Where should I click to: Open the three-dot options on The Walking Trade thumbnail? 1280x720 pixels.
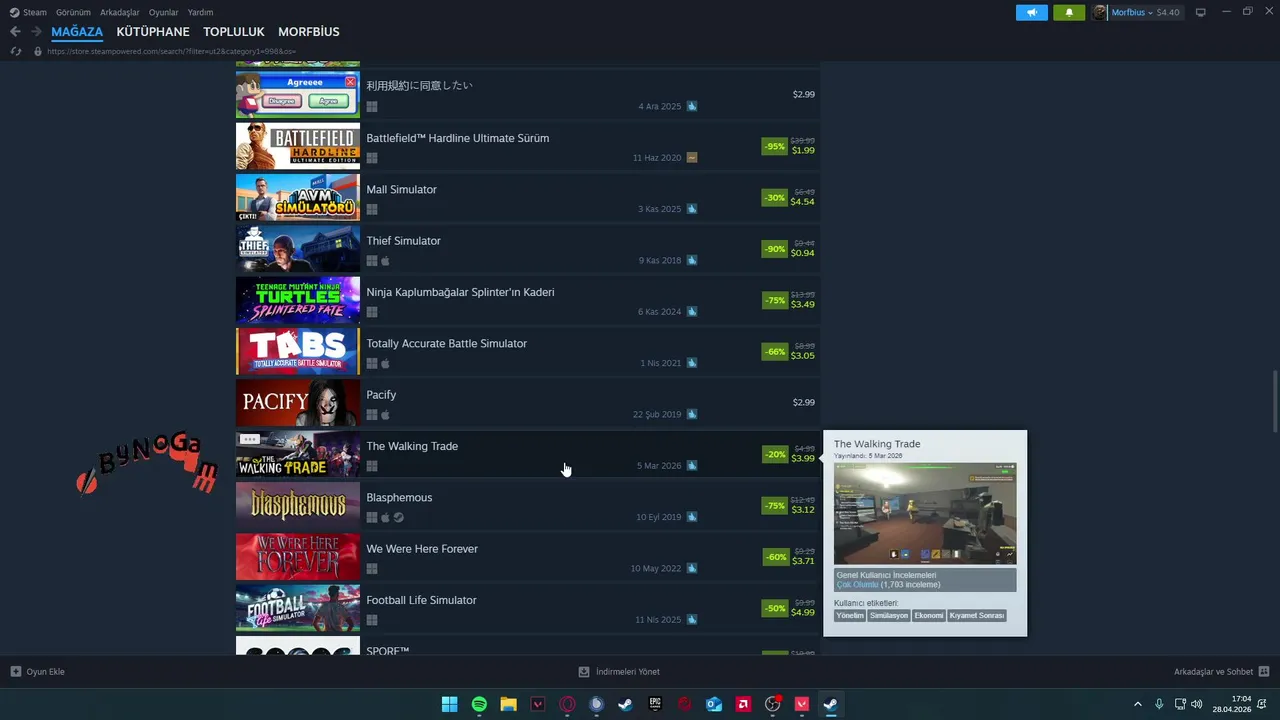coord(250,439)
